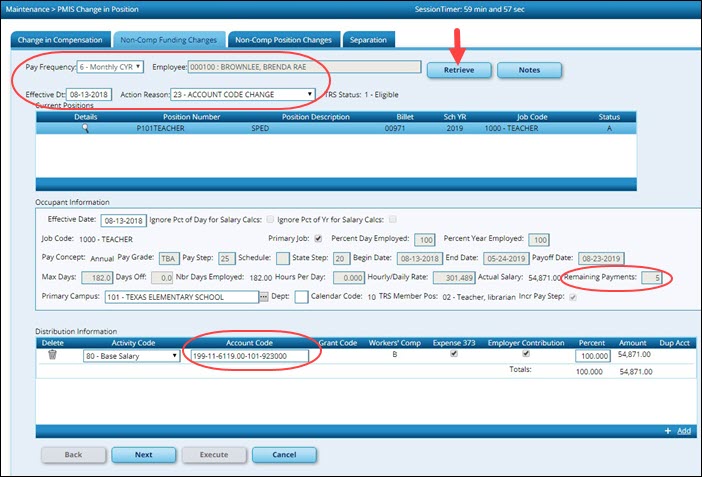
Task: Click the Days Off field
Action: coord(162,278)
